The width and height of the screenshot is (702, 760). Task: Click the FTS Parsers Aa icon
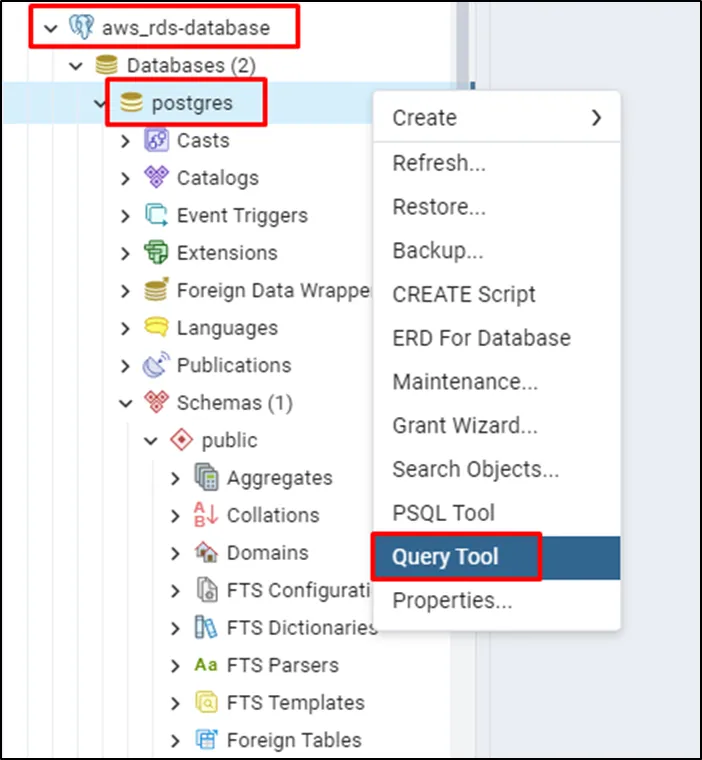[x=206, y=665]
